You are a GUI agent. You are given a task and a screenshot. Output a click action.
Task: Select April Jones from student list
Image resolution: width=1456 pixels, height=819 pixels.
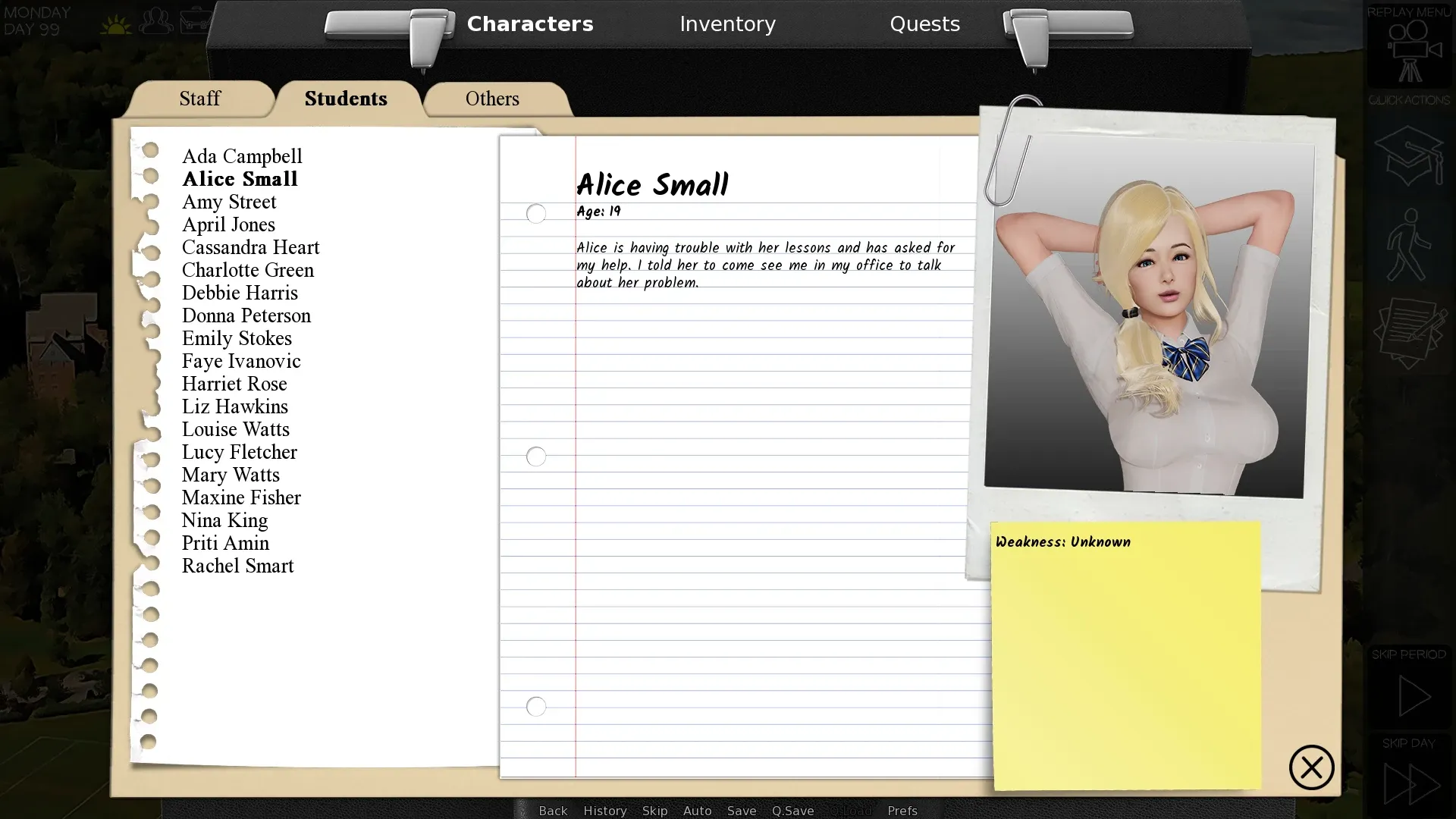point(228,224)
